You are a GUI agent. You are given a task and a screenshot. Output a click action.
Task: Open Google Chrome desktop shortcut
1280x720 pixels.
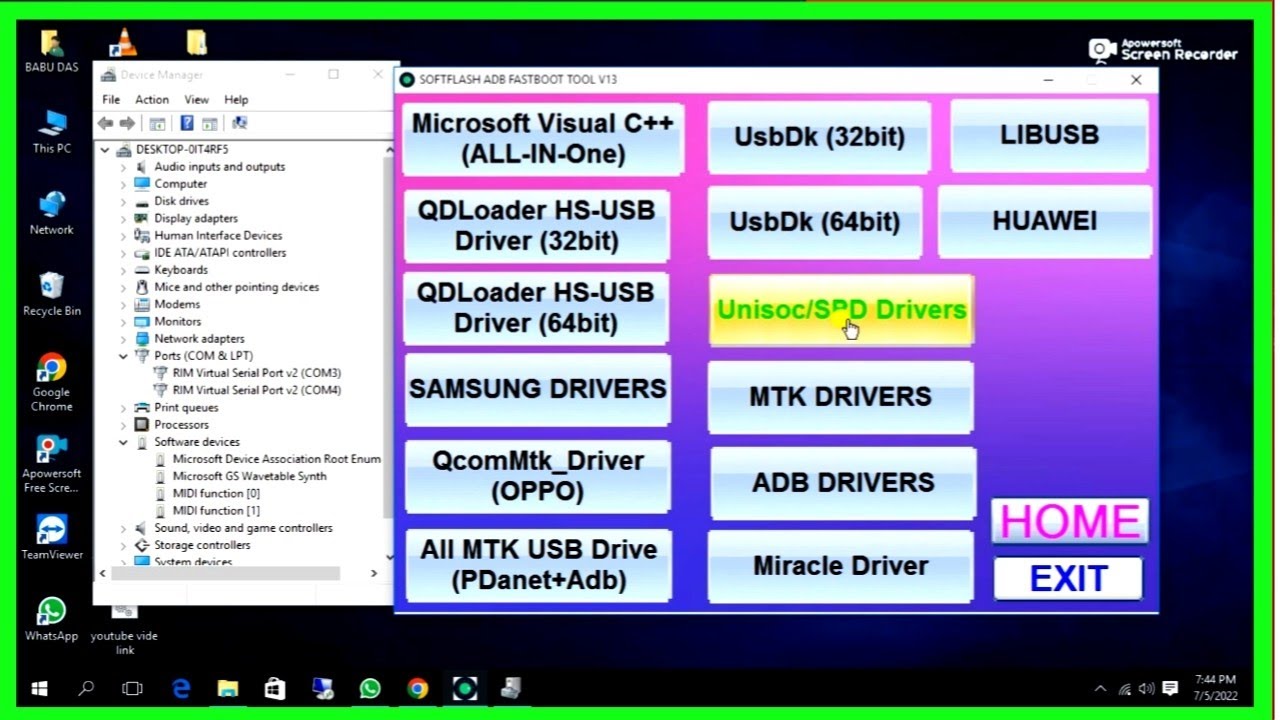coord(51,382)
